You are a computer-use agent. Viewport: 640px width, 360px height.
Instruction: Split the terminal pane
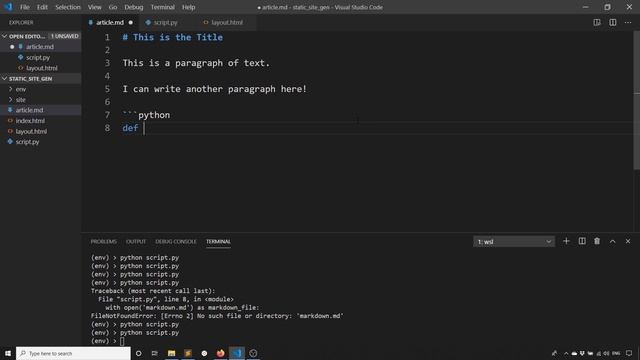[x=582, y=241]
